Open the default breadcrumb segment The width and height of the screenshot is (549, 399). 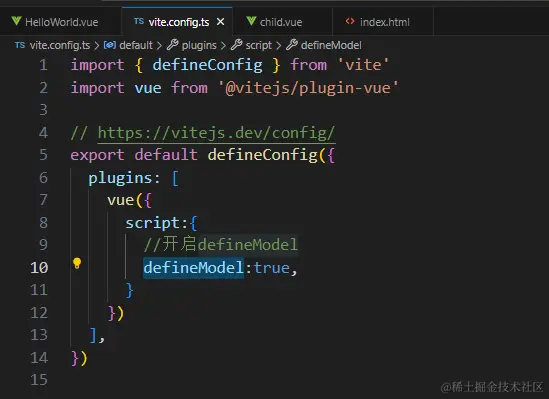click(x=136, y=45)
